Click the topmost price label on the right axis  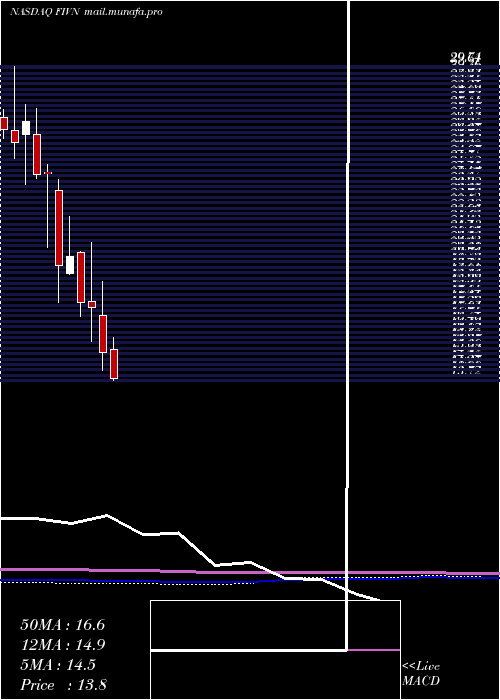pos(466,57)
